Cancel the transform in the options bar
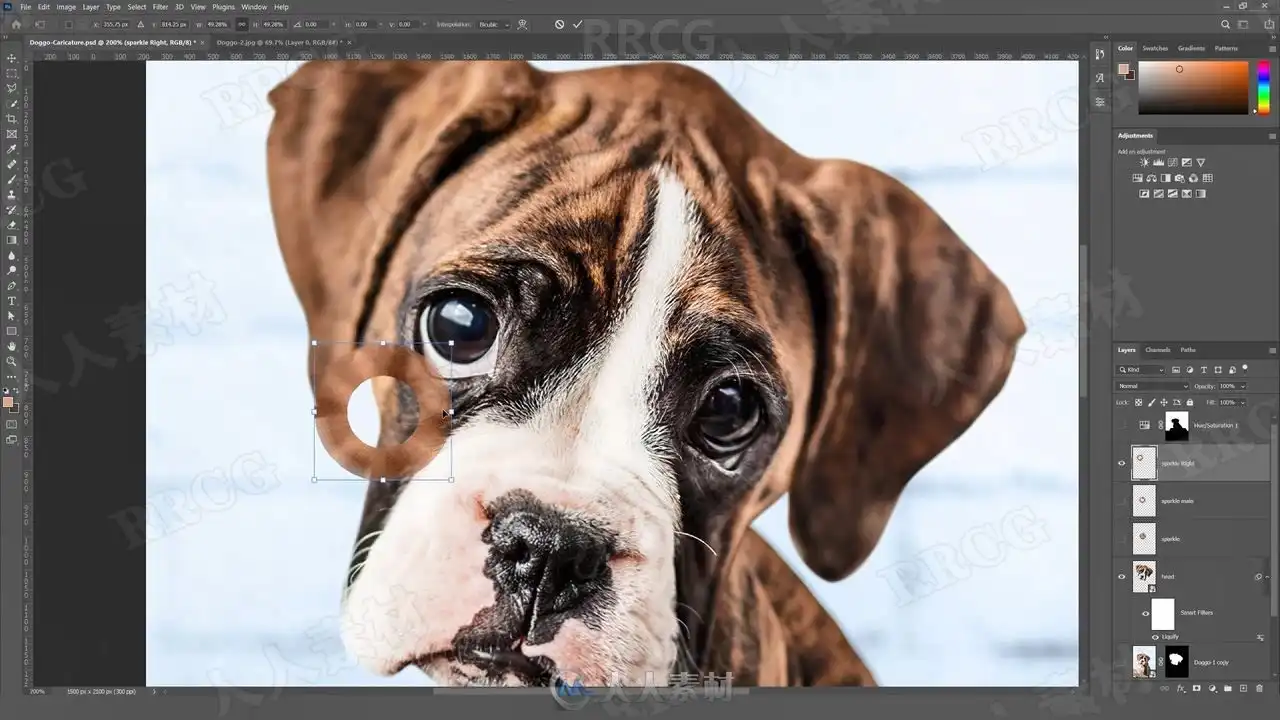 click(x=559, y=24)
